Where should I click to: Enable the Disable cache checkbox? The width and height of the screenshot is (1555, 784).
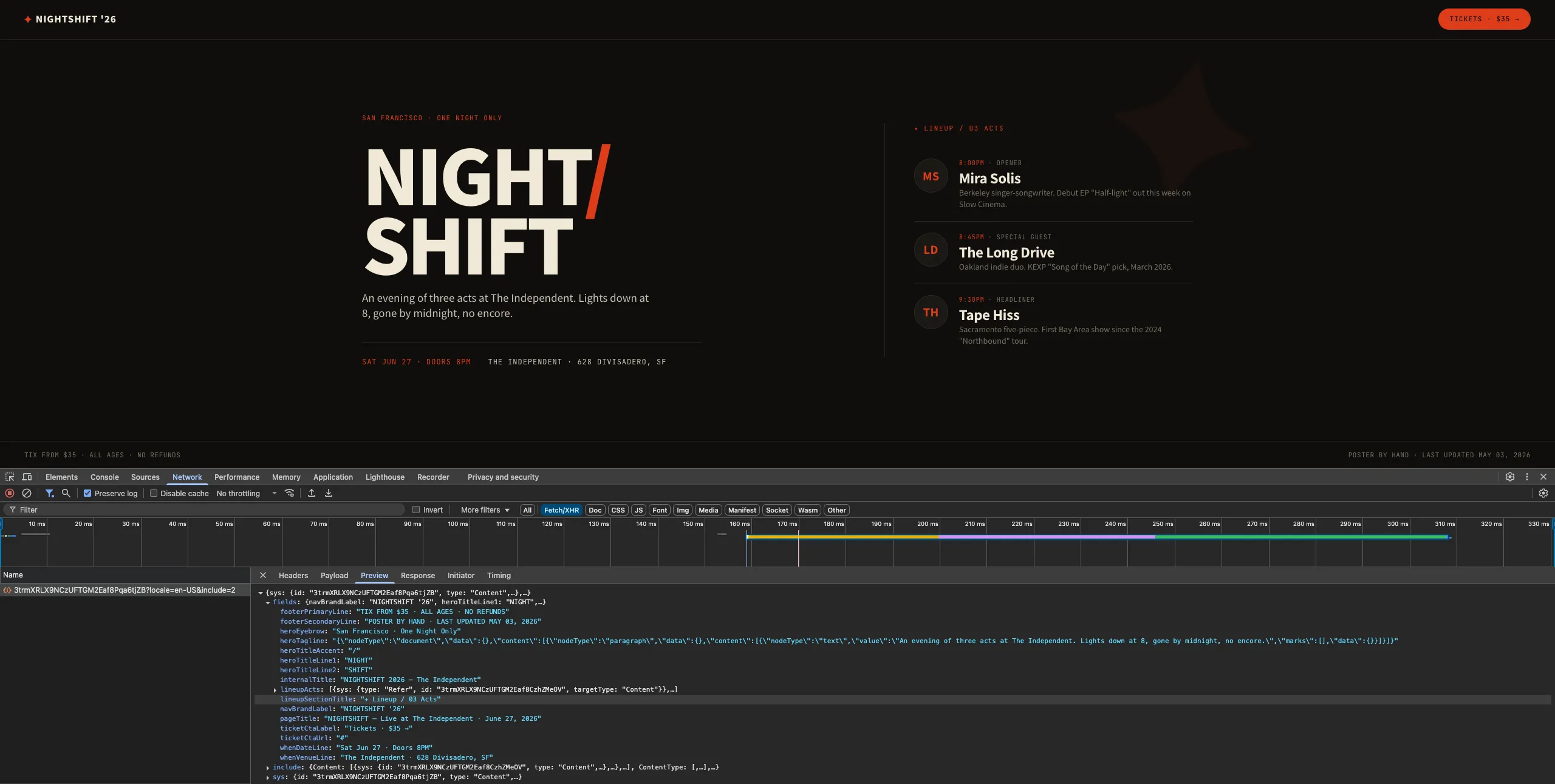click(x=154, y=493)
